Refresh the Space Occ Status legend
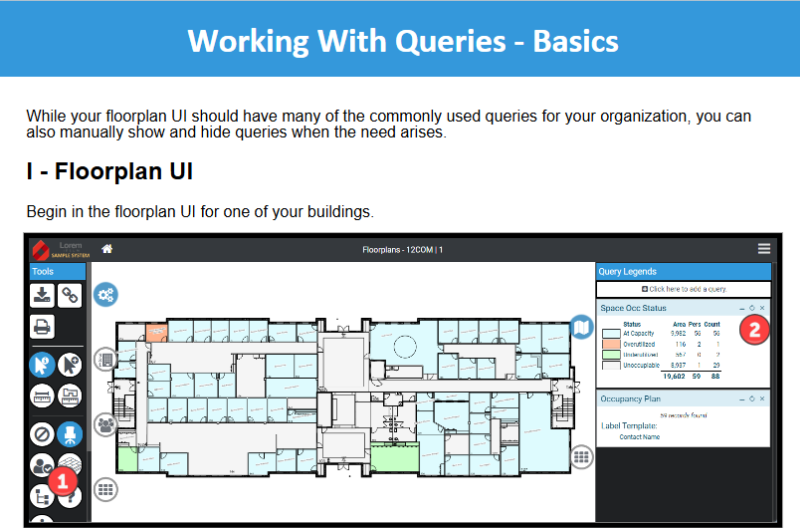800x529 pixels. (751, 308)
